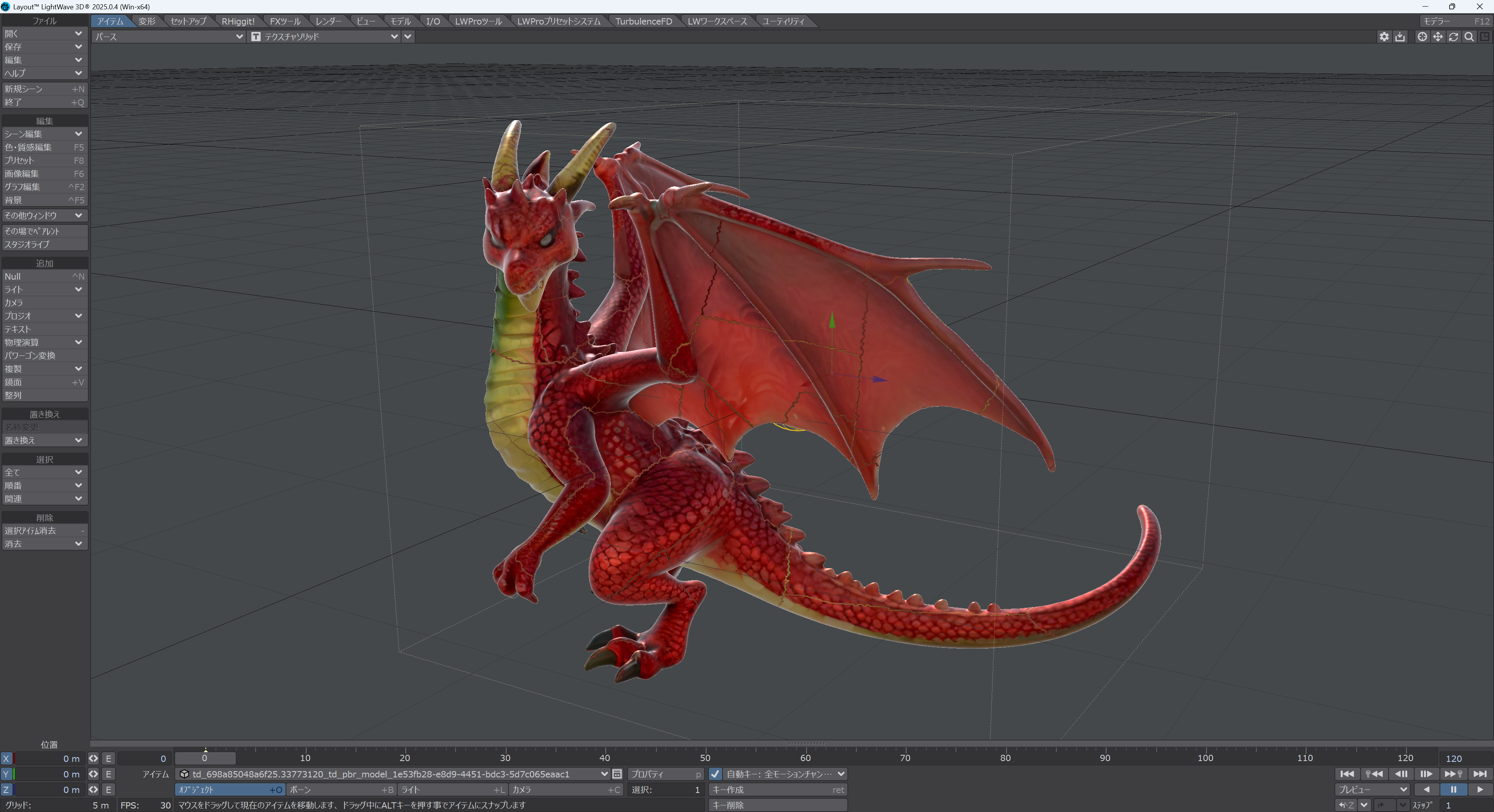Viewport: 1494px width, 812px height.
Task: Expand the パース view type dropdown
Action: tap(168, 37)
